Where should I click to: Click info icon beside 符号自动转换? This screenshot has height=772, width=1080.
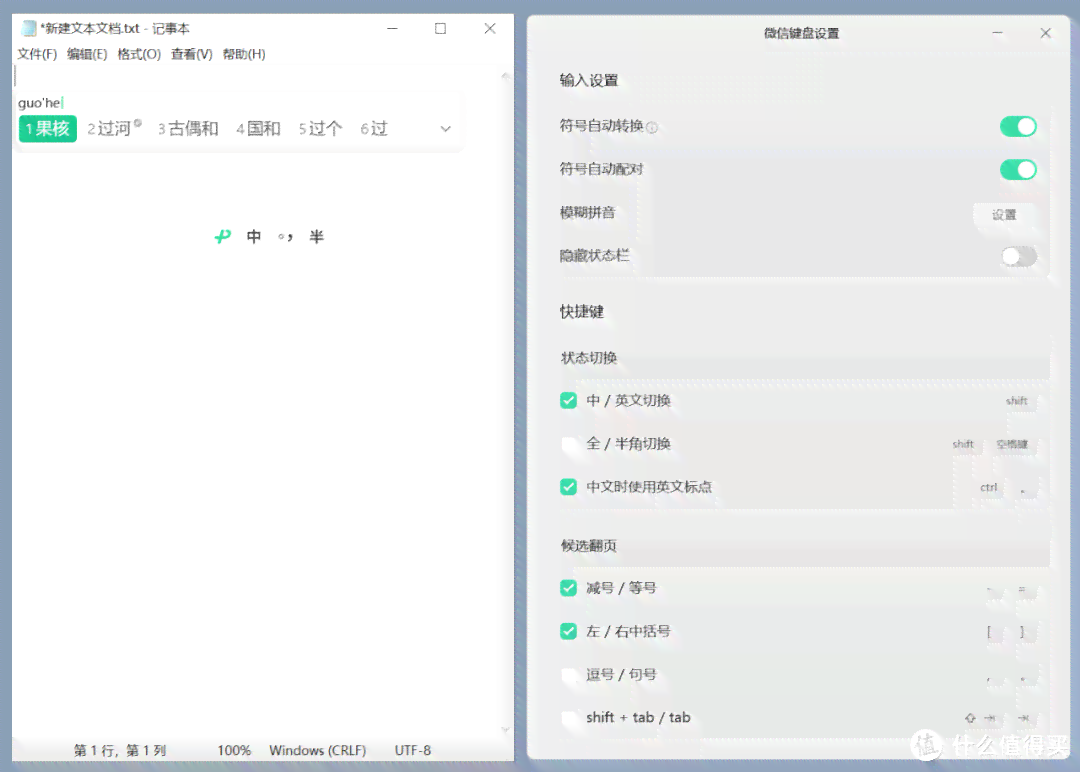[x=652, y=127]
